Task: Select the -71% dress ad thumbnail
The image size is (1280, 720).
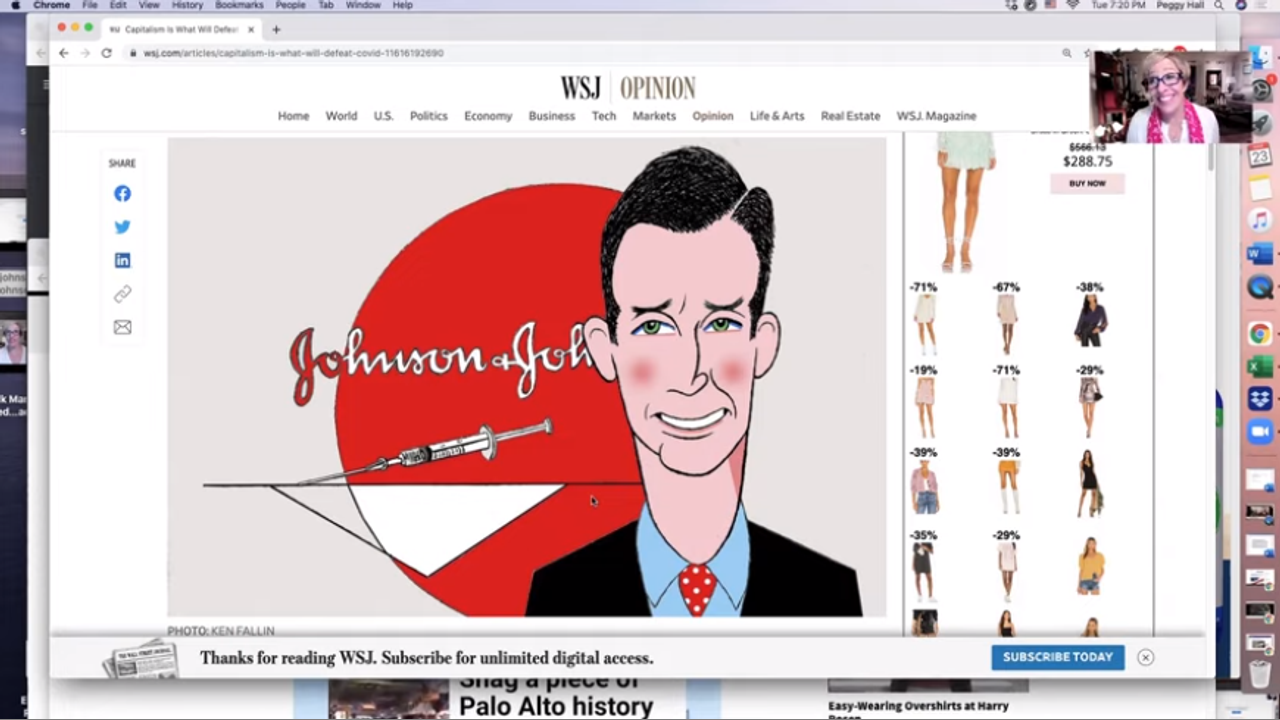Action: click(x=925, y=322)
